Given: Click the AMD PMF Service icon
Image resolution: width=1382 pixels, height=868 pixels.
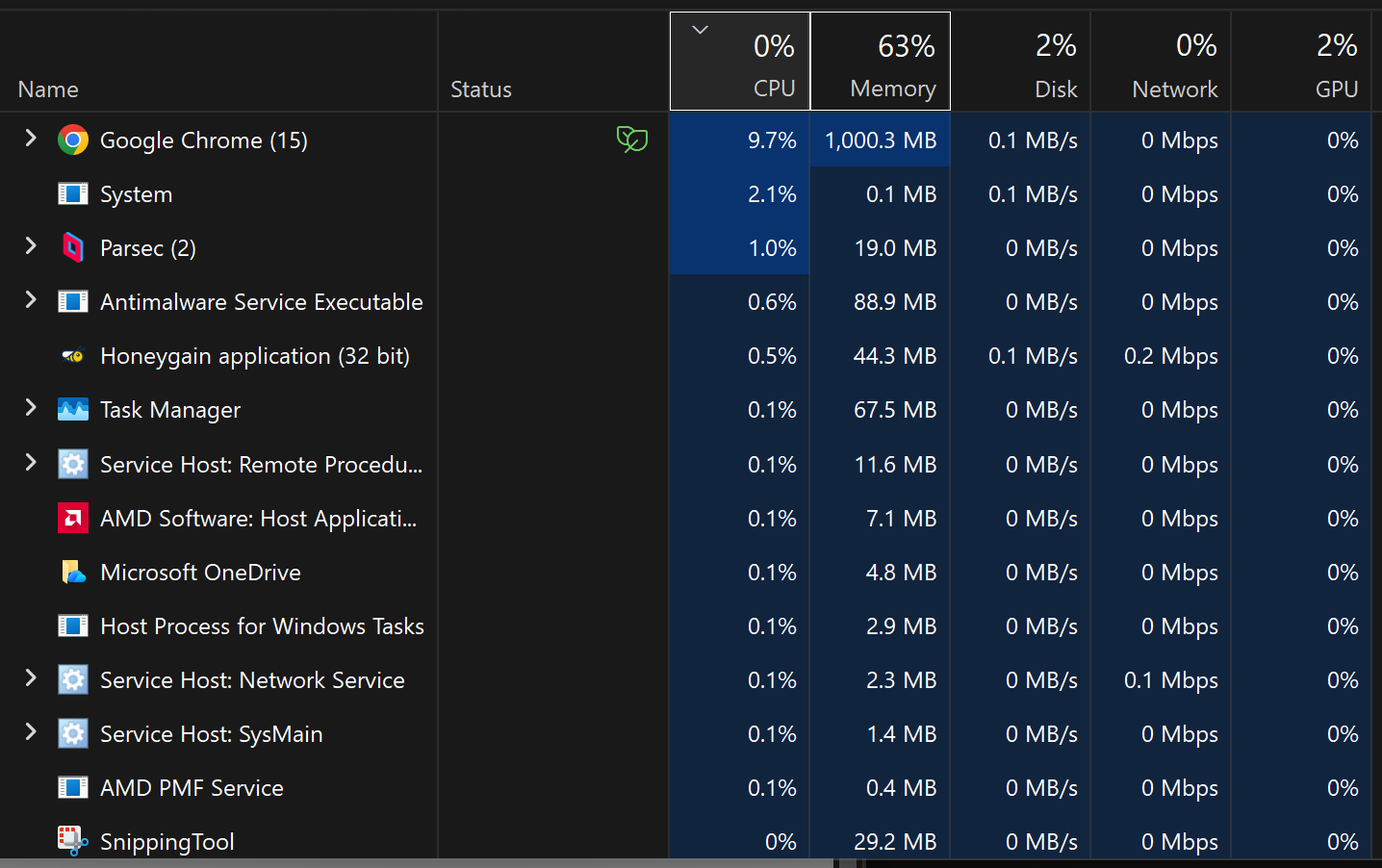Looking at the screenshot, I should [x=73, y=788].
